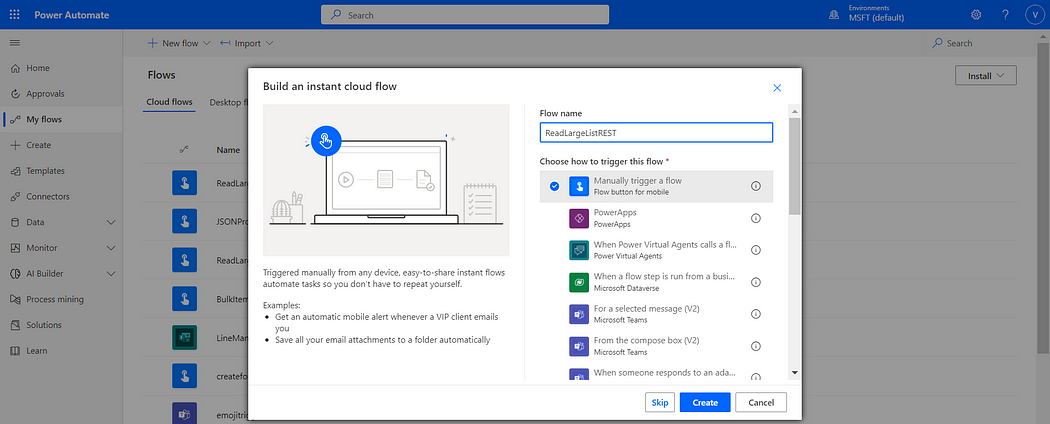Click the Microsoft Dataverse trigger icon

[x=579, y=282]
